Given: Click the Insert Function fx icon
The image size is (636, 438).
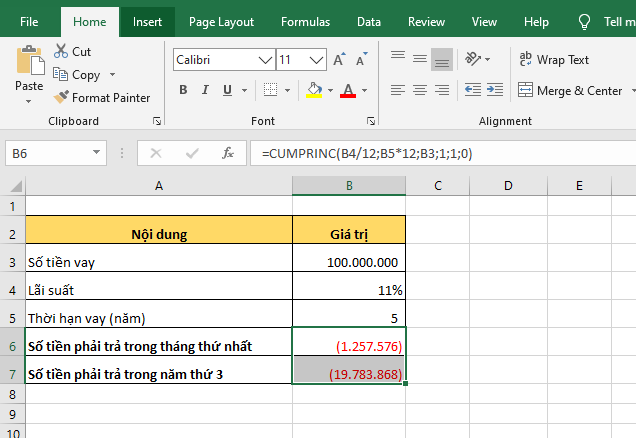Looking at the screenshot, I should point(228,153).
